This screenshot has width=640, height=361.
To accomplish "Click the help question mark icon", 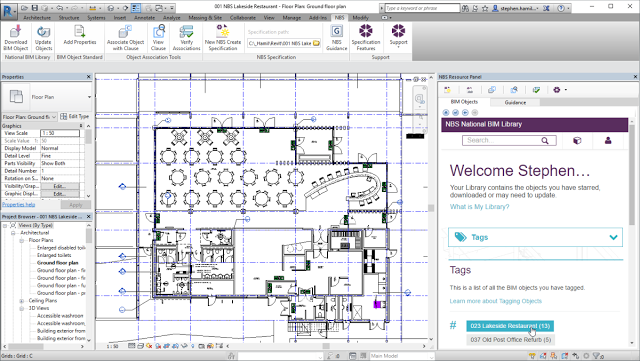I will coord(561,8).
